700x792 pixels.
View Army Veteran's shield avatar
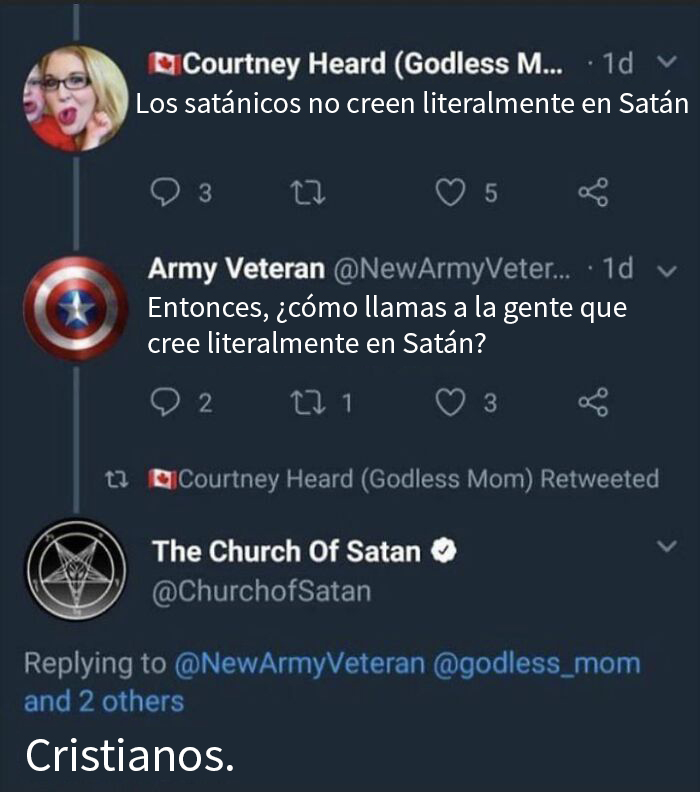pos(75,307)
